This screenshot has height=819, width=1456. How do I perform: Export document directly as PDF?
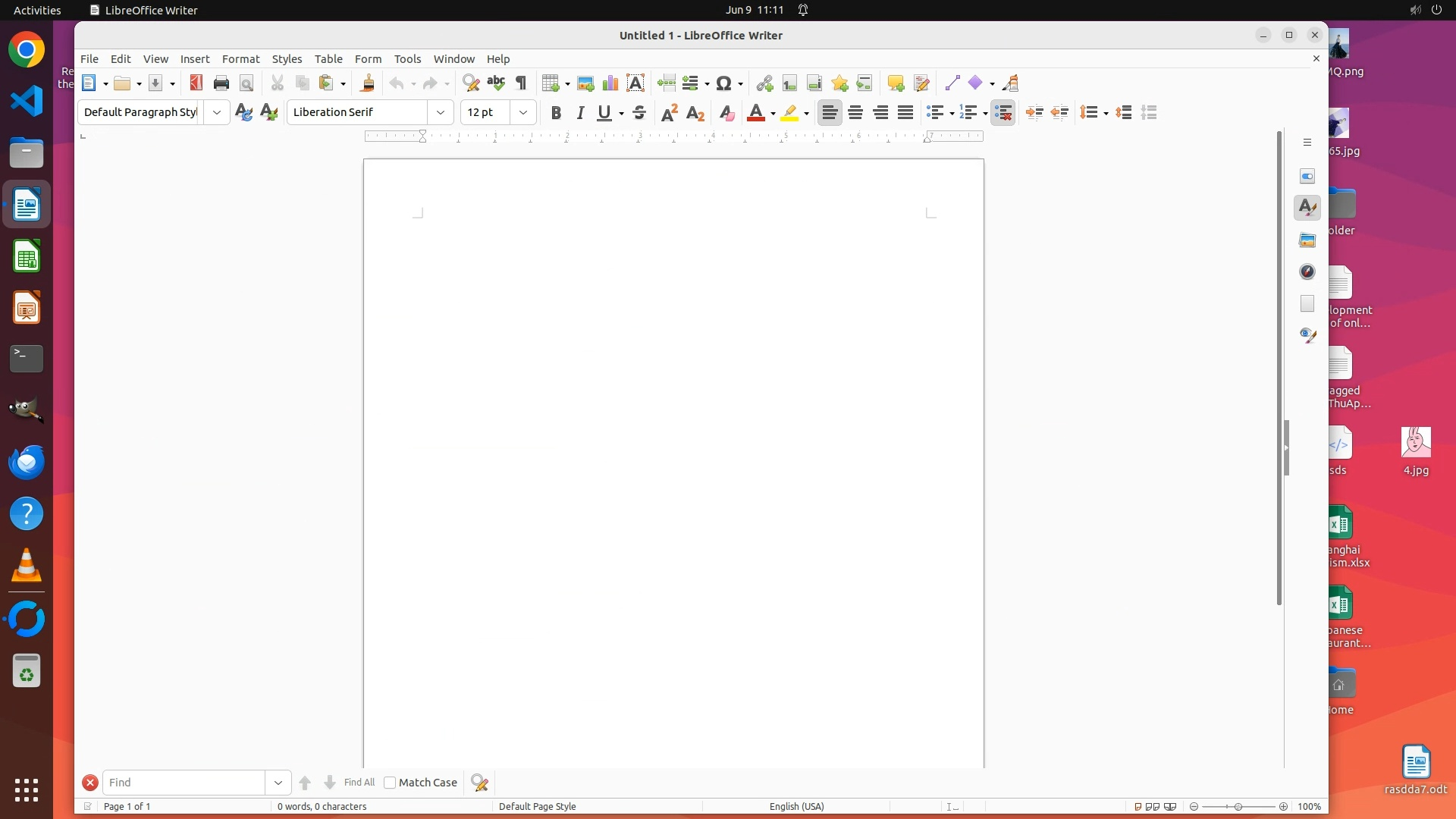tap(196, 83)
